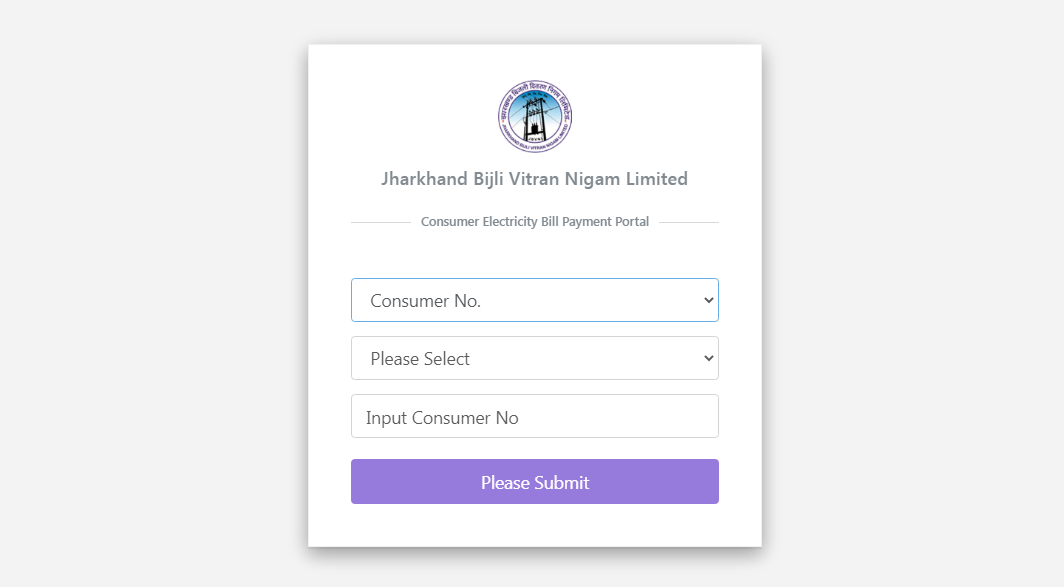Click the blank white card area below Submit
1064x587 pixels.
pyautogui.click(x=535, y=525)
